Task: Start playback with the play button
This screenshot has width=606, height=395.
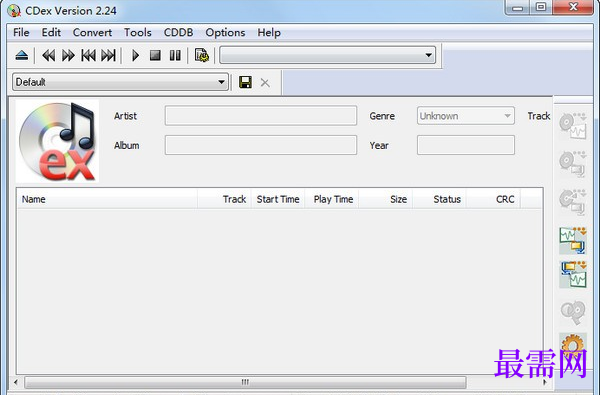Action: click(135, 55)
